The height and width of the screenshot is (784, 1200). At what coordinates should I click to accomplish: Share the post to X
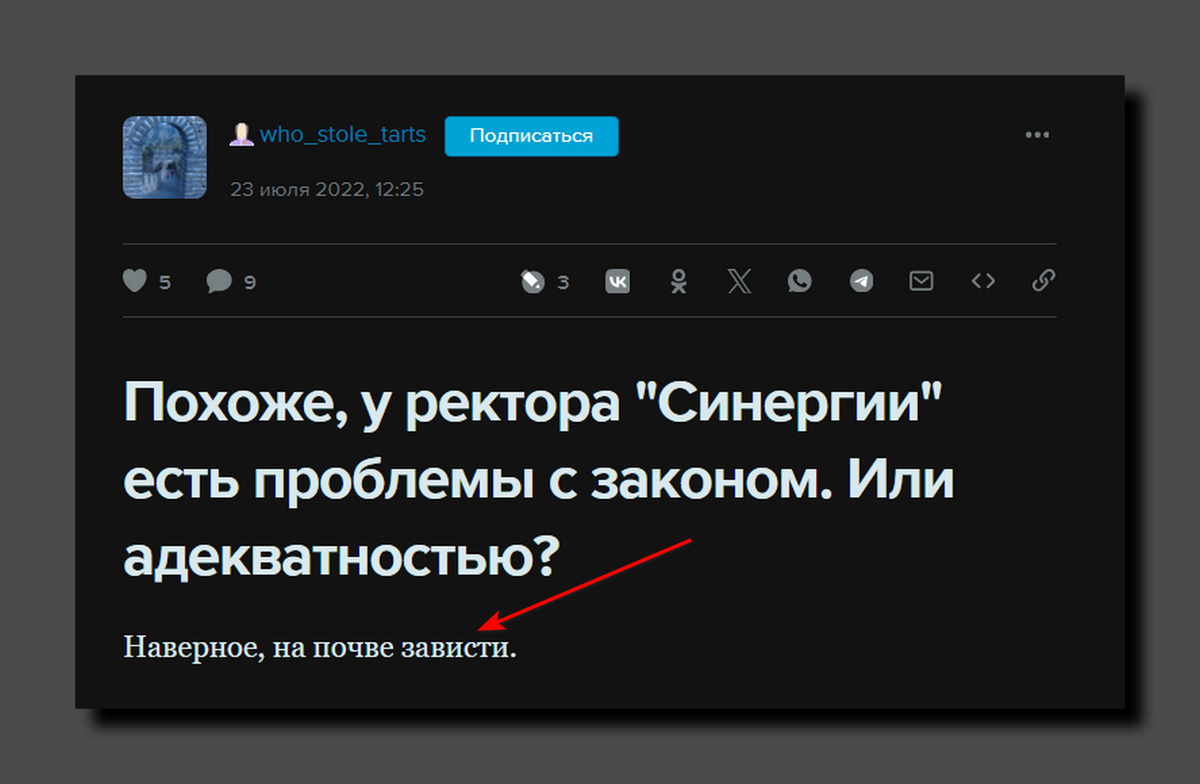tap(740, 281)
